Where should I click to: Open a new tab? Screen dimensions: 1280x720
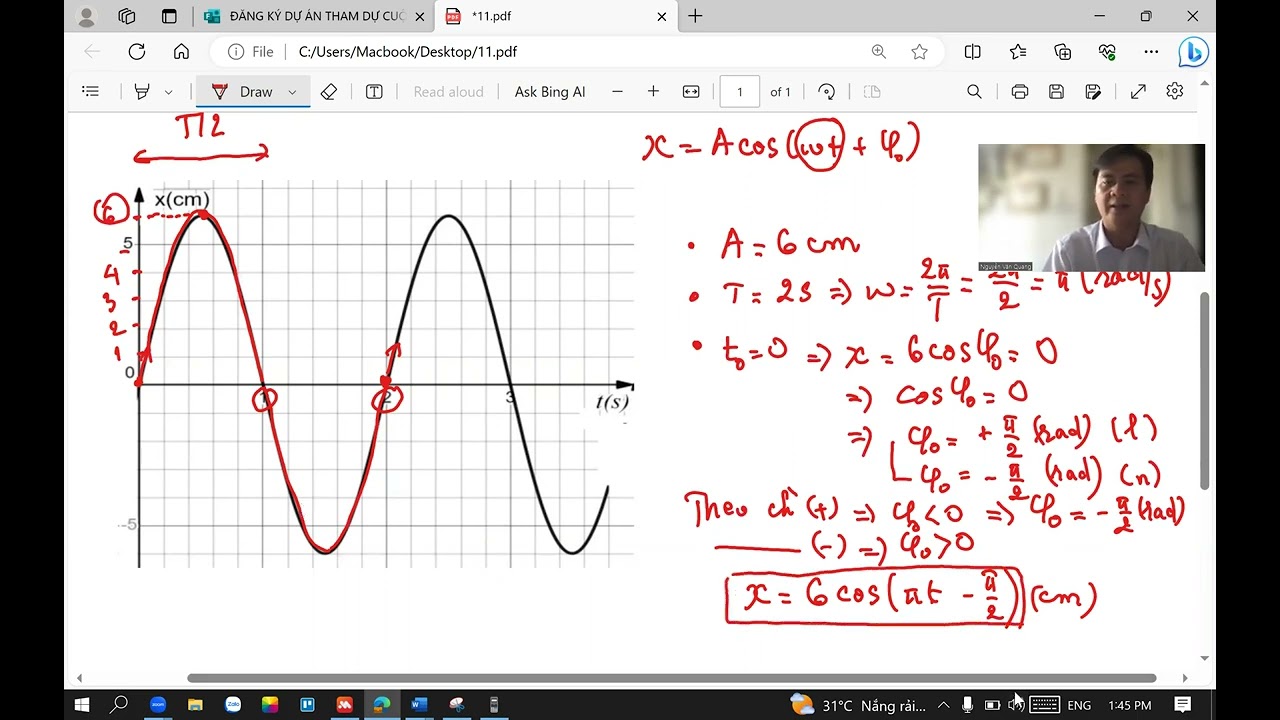[696, 16]
